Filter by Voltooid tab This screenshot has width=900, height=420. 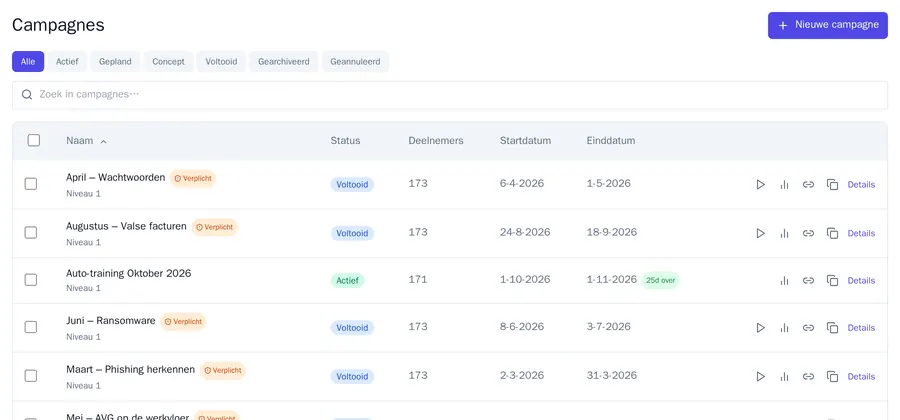click(221, 61)
